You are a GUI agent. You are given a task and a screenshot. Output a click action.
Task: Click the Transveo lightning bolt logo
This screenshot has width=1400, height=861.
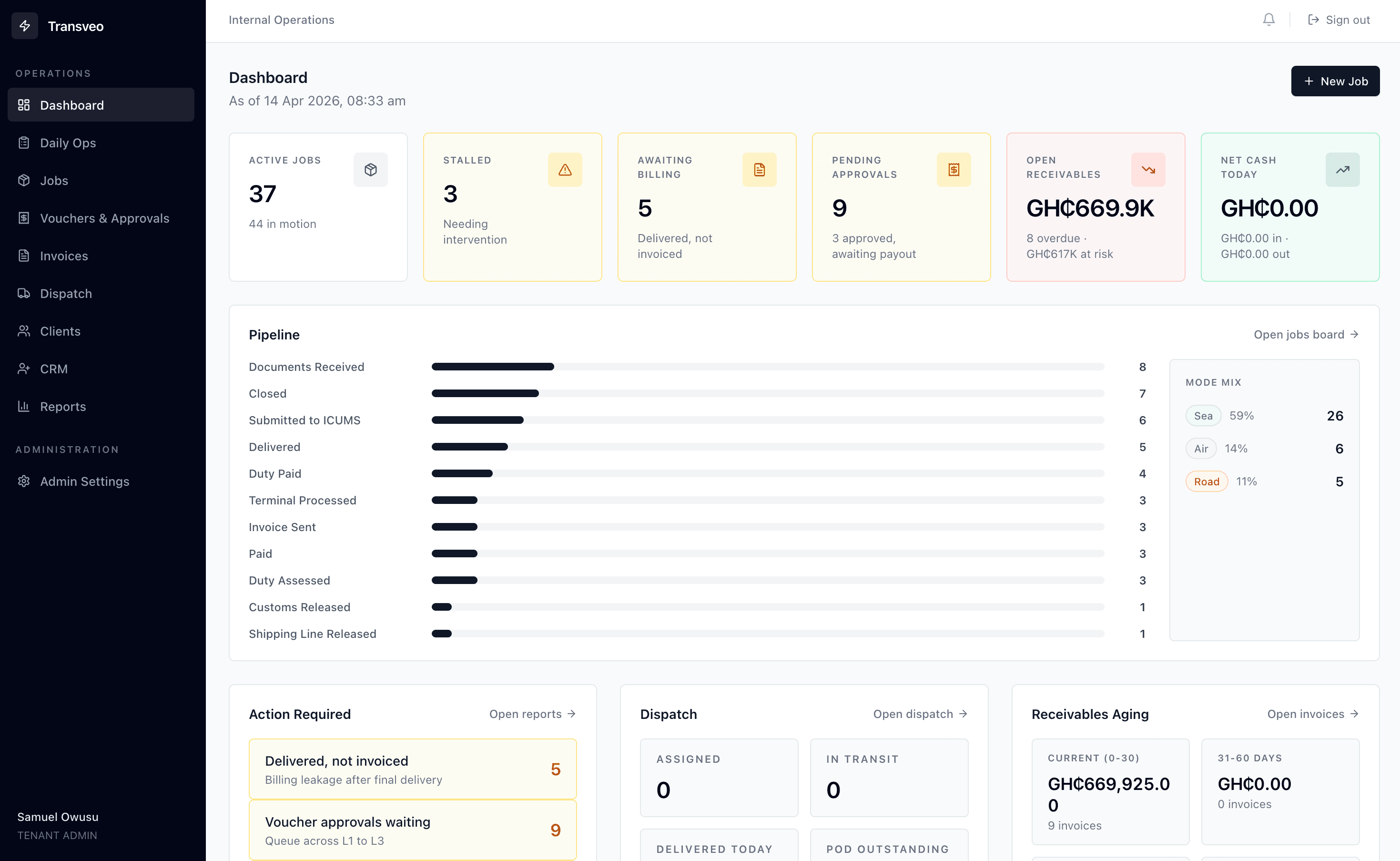click(x=24, y=26)
